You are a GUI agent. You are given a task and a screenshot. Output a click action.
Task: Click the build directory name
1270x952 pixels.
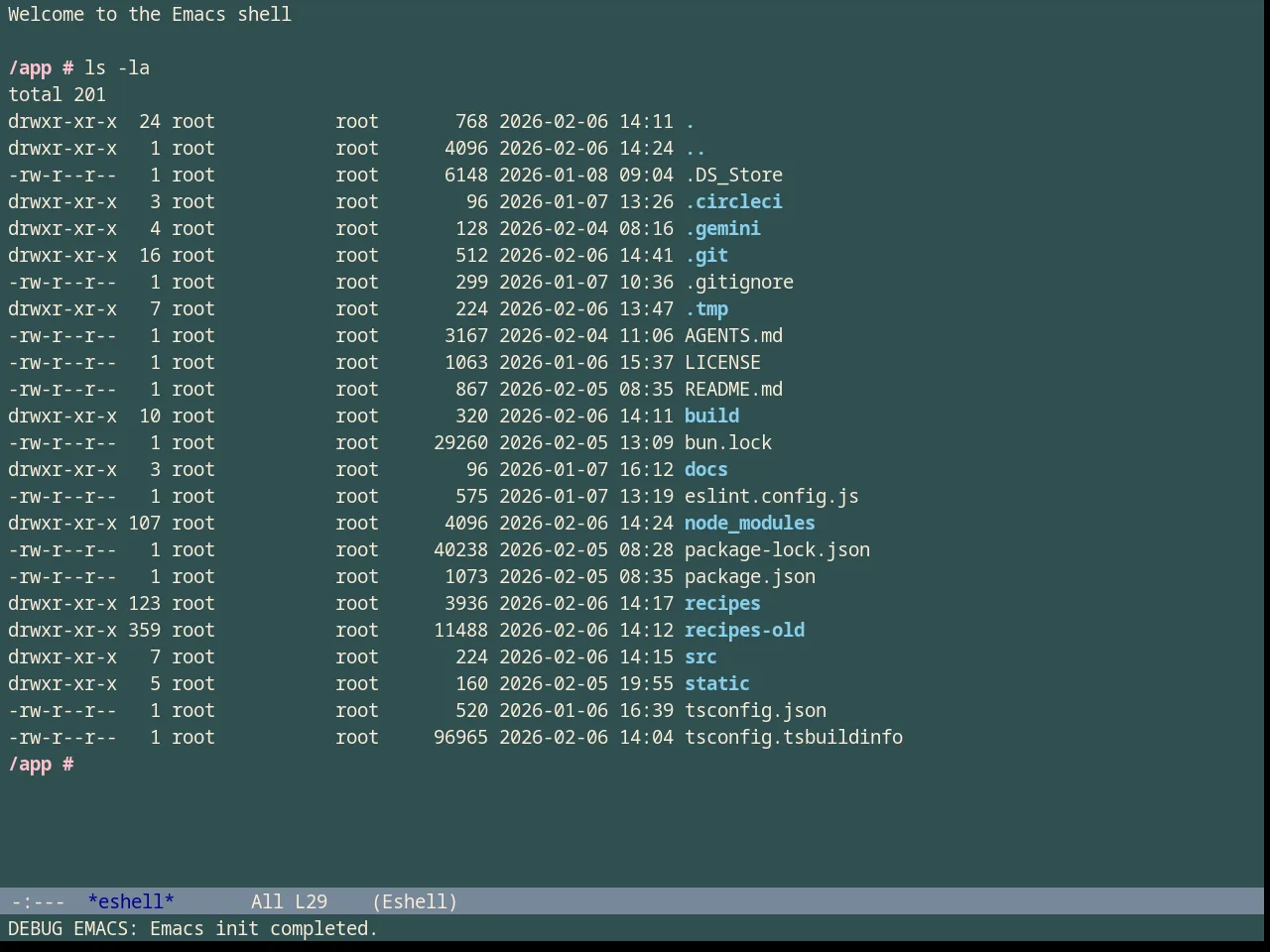711,416
